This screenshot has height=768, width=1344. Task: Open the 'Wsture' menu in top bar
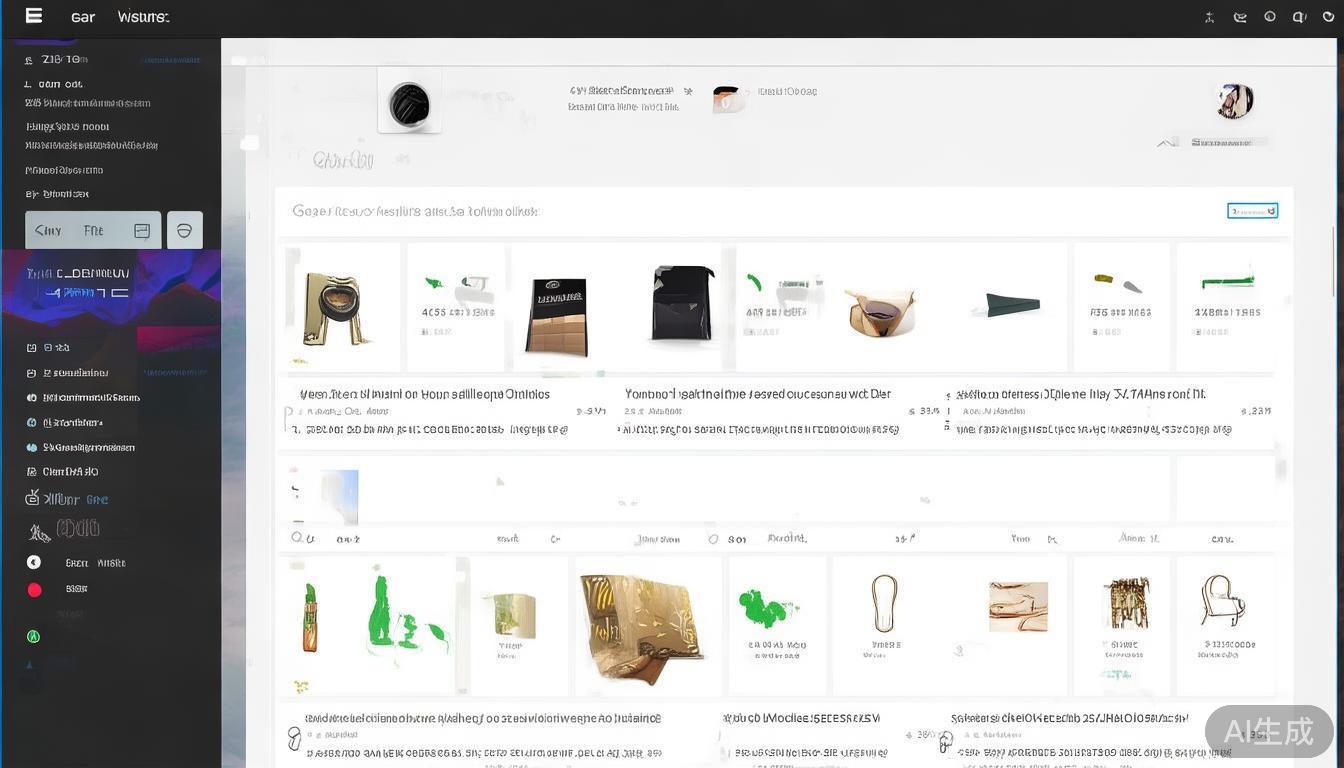pyautogui.click(x=143, y=17)
